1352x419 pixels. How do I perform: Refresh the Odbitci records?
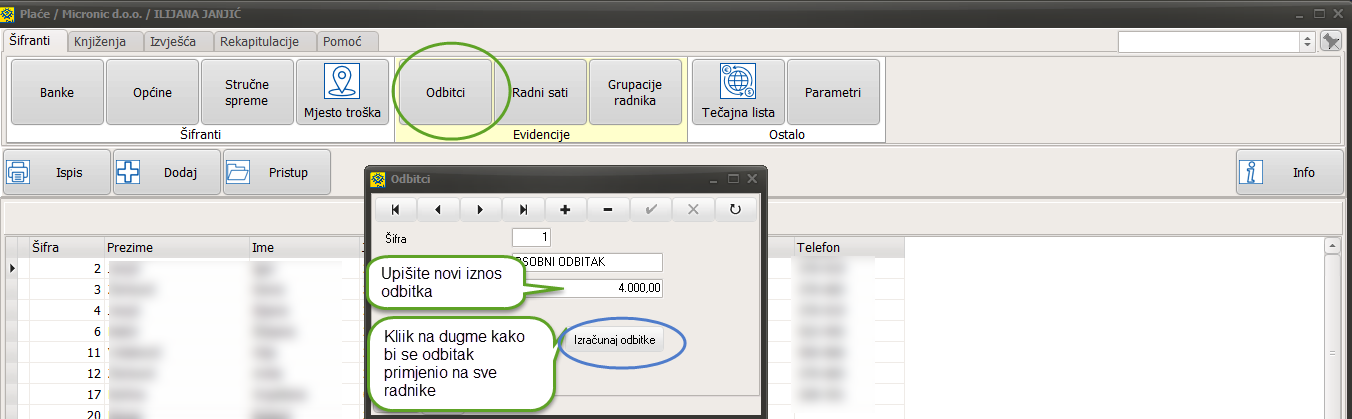coord(735,209)
